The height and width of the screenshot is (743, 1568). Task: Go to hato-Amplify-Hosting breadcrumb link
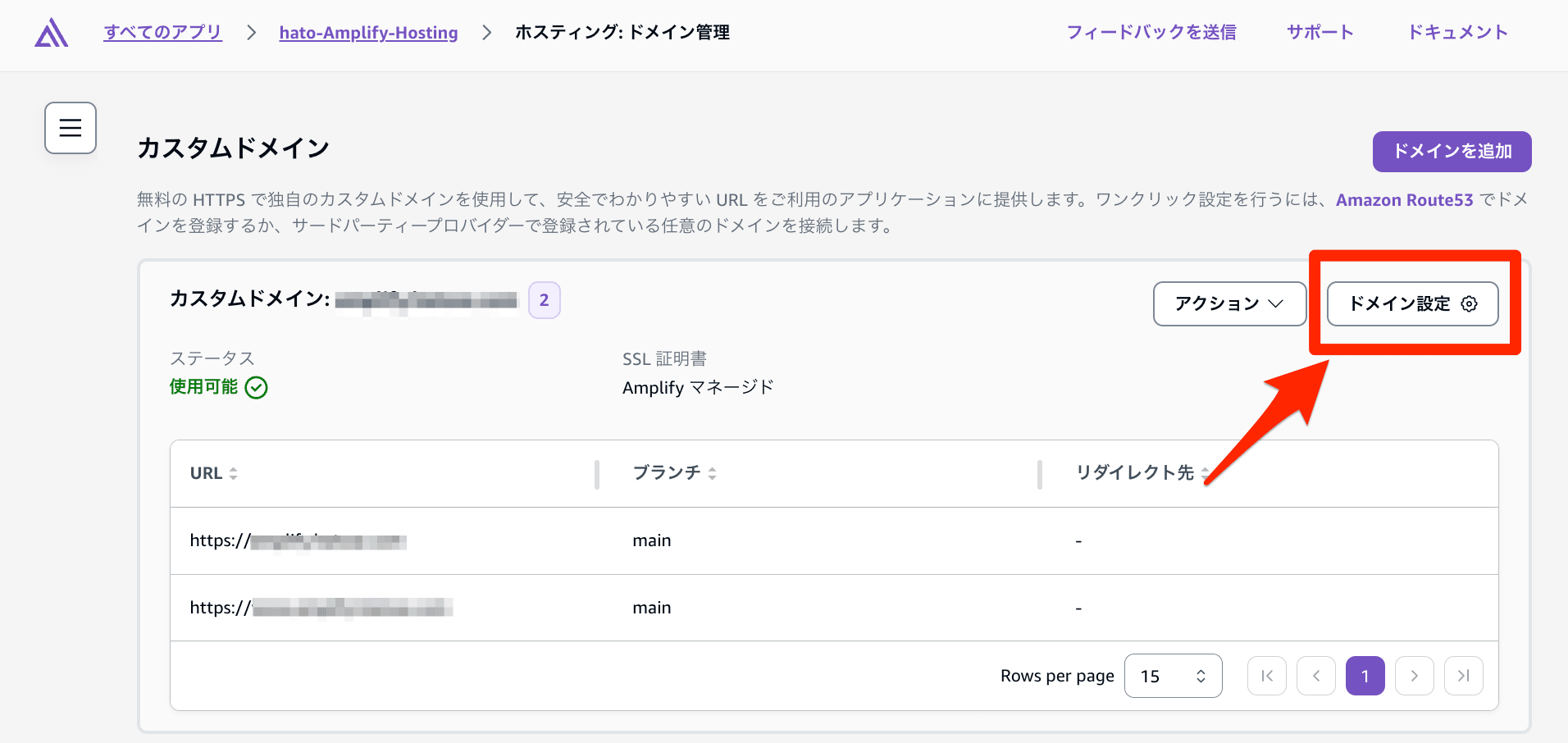coord(368,33)
